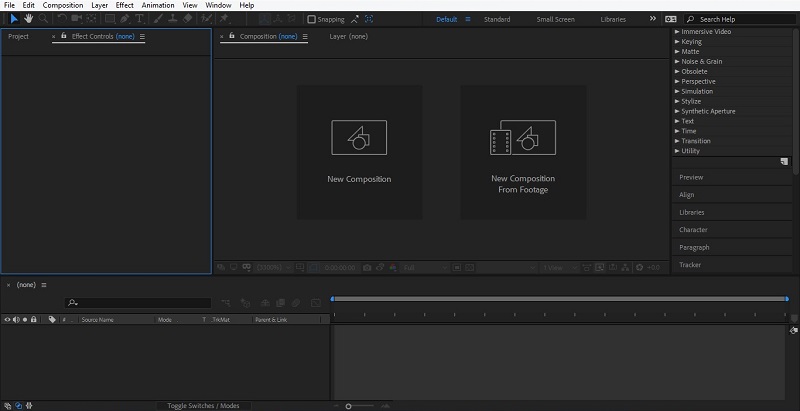Click the timeline zoom slider
800x411 pixels.
click(348, 405)
